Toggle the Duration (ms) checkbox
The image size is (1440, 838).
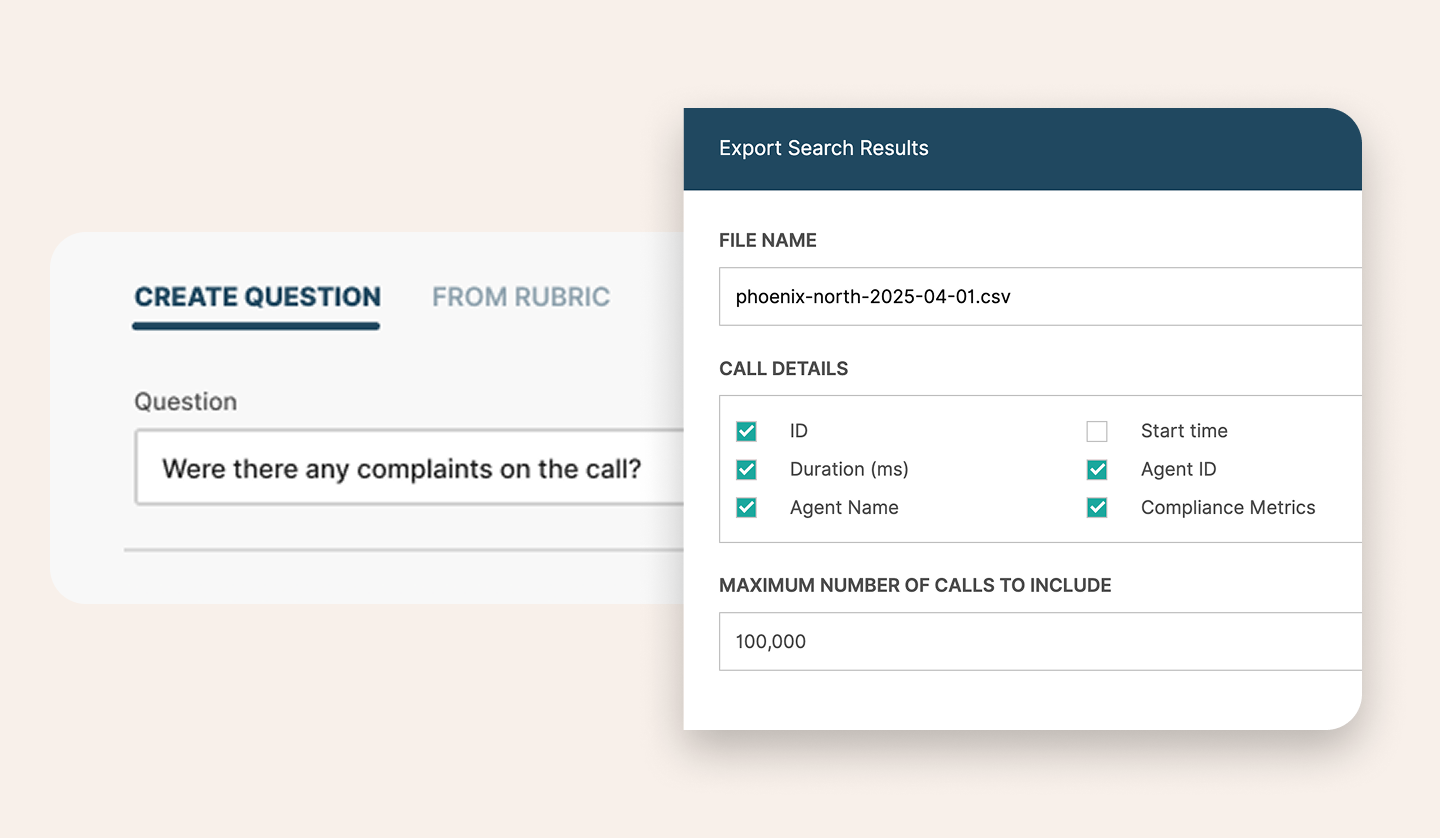click(746, 469)
